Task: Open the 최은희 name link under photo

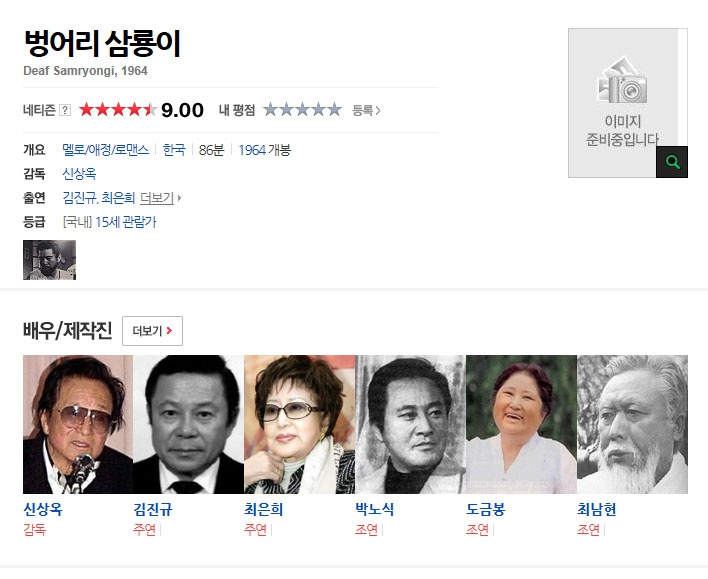Action: coord(264,509)
